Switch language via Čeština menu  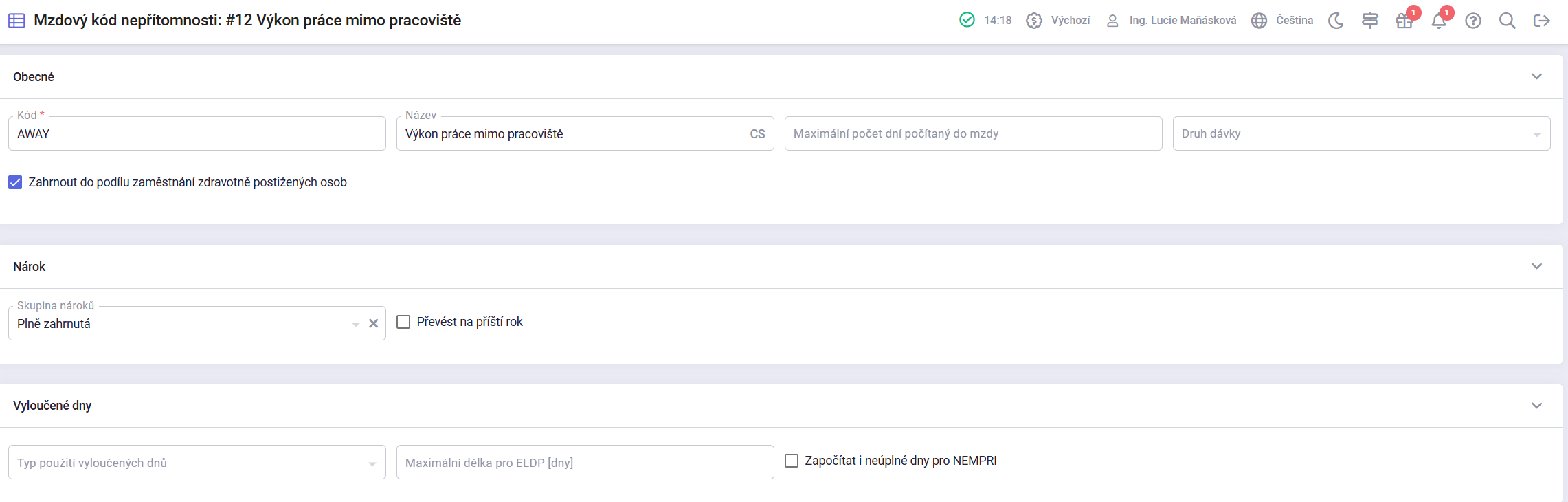[1282, 21]
